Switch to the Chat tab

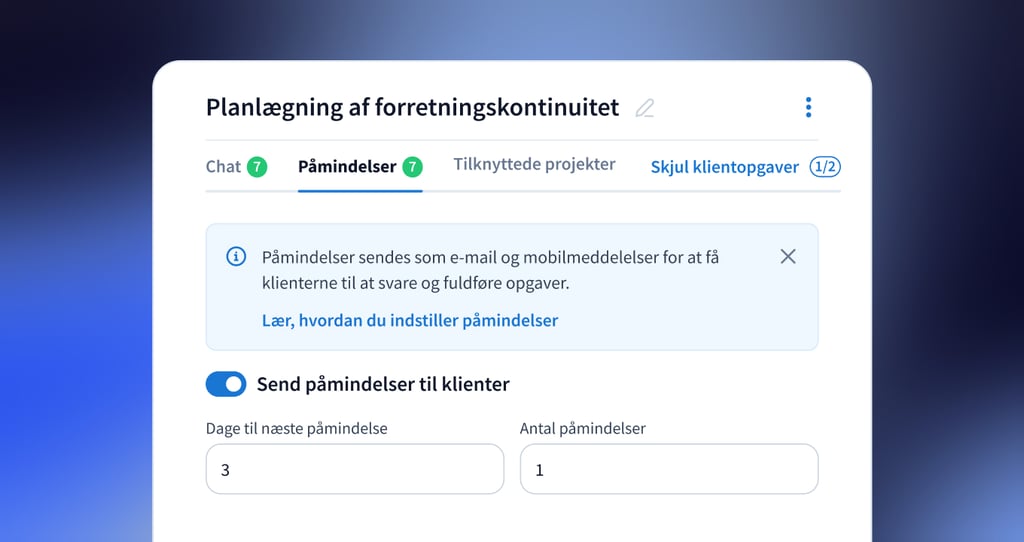click(x=223, y=167)
